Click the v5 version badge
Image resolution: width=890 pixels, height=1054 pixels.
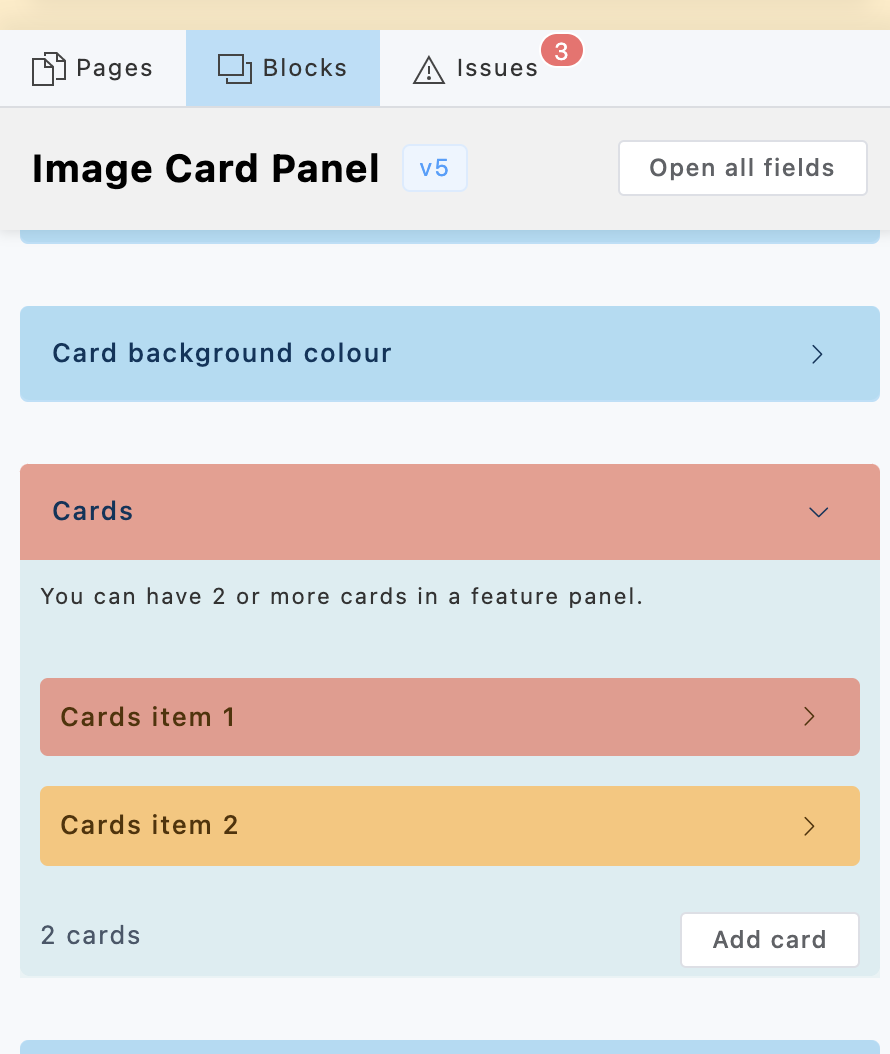[434, 168]
